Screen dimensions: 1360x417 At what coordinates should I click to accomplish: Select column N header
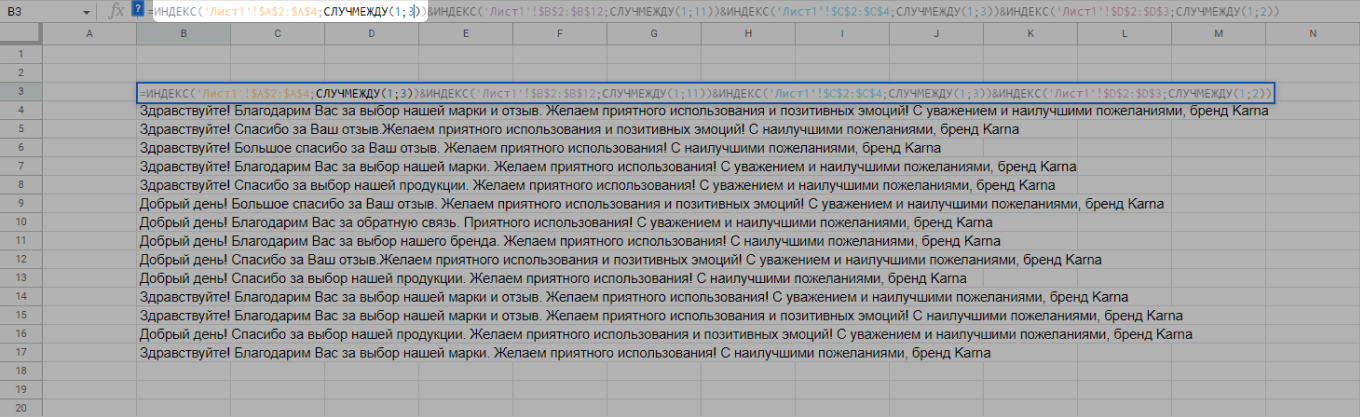1313,35
